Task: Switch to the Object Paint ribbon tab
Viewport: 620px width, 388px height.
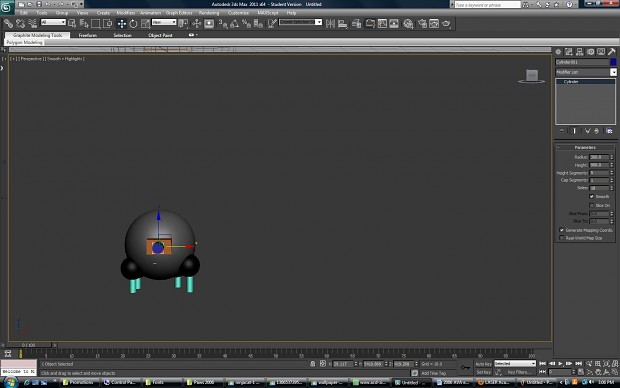Action: (160, 35)
